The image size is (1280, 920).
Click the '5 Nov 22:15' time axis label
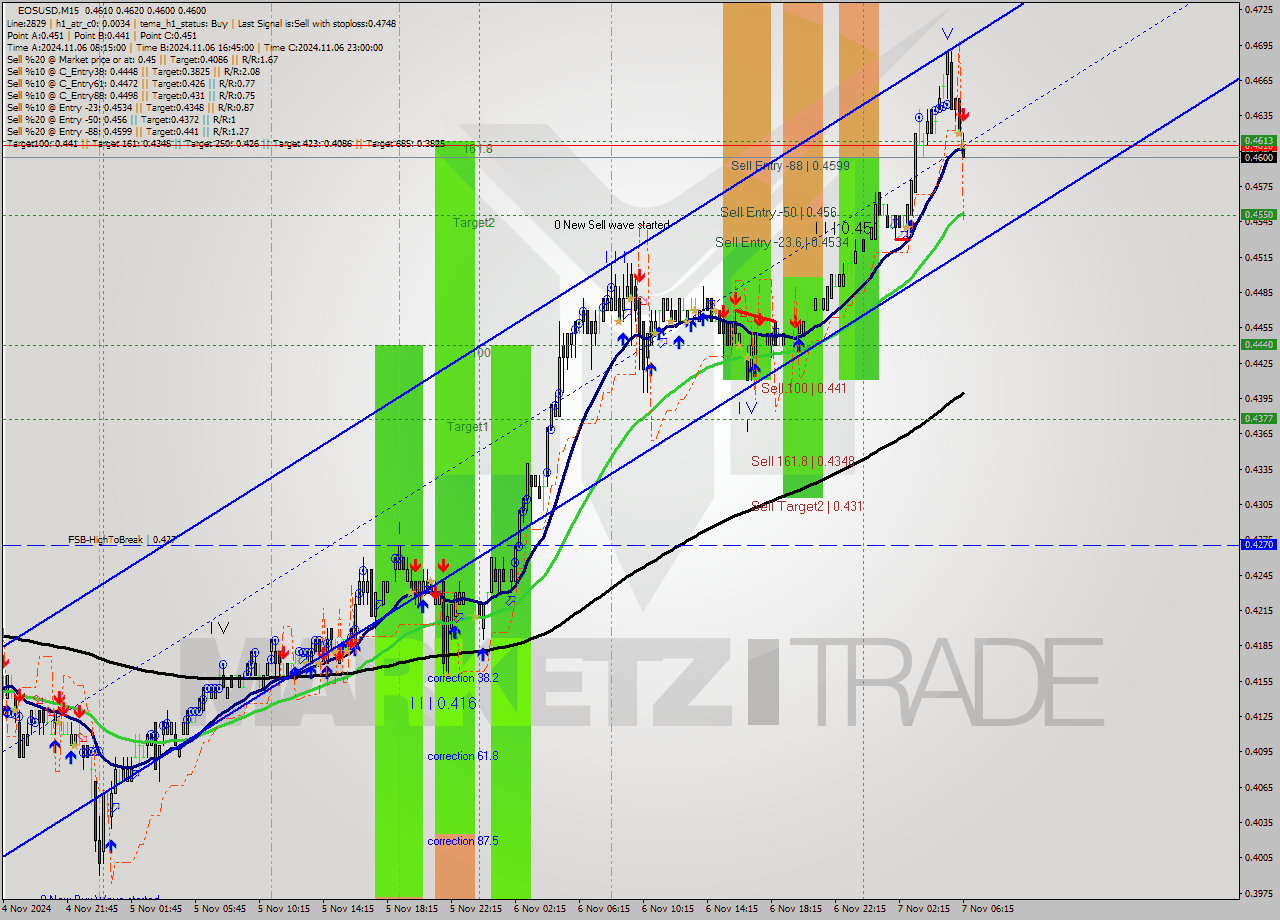point(477,909)
